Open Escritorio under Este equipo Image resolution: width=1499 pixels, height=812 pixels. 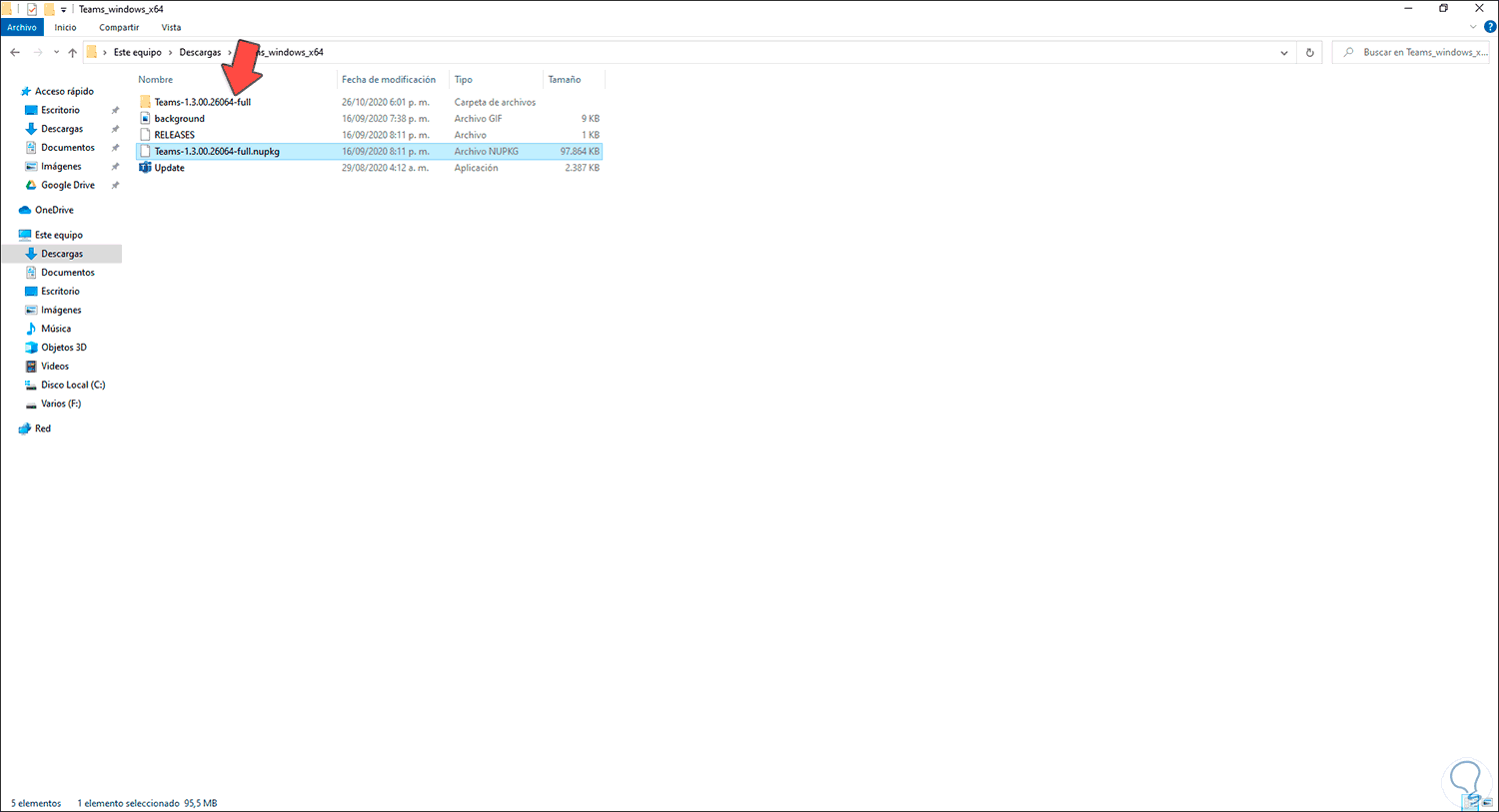[x=60, y=292]
